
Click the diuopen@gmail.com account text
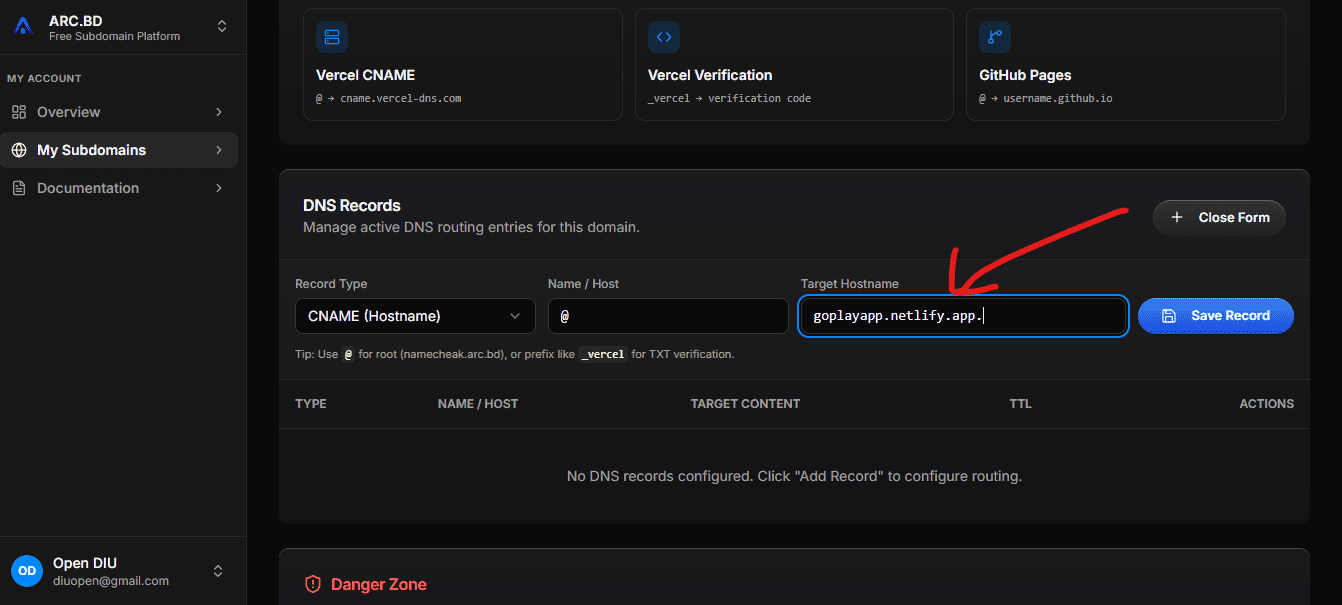(111, 581)
